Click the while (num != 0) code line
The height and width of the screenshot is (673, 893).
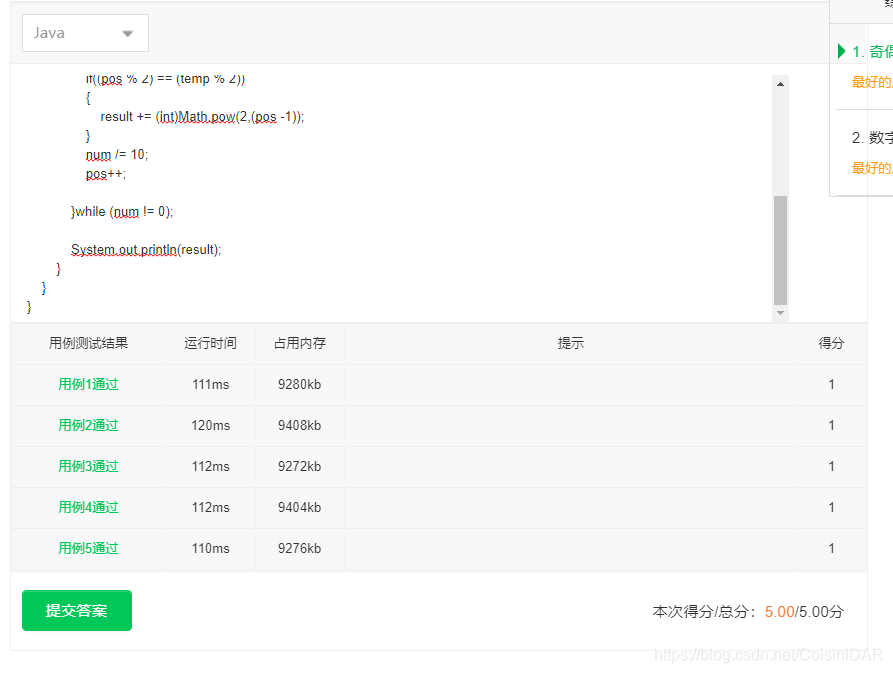click(122, 212)
